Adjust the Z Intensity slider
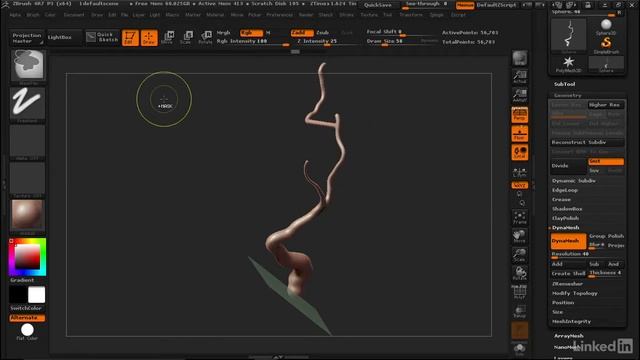Screen dimensions: 640x360 327,42
